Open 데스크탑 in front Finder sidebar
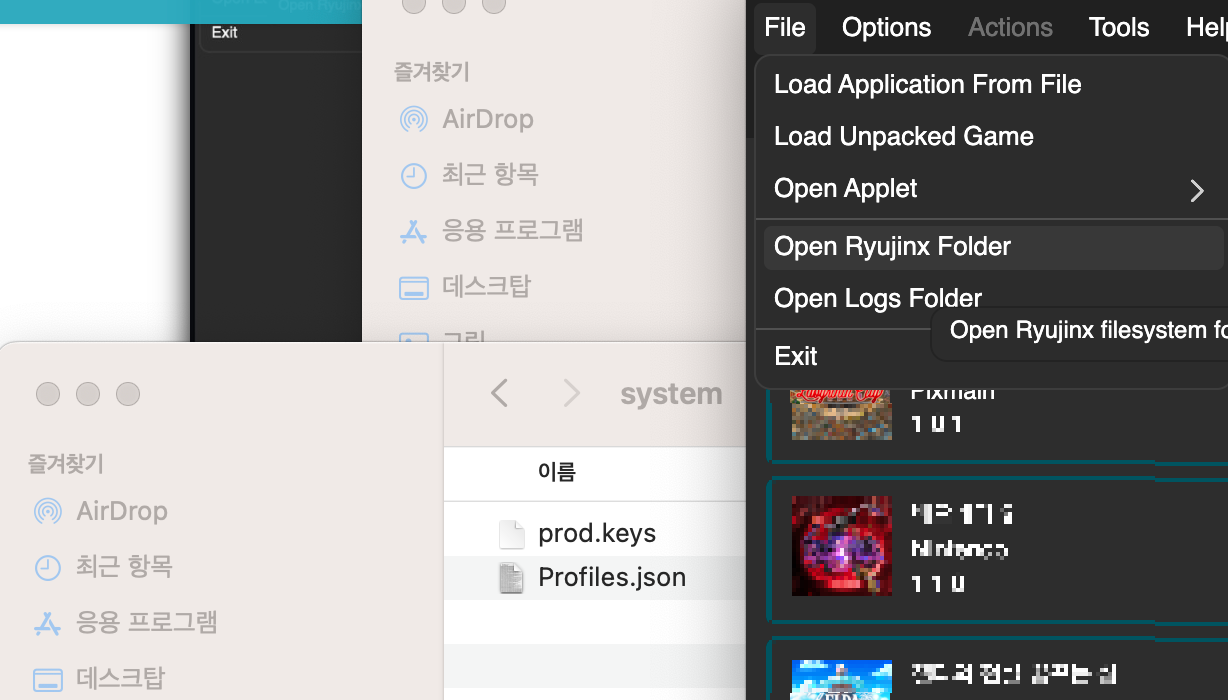The image size is (1228, 700). click(x=99, y=679)
